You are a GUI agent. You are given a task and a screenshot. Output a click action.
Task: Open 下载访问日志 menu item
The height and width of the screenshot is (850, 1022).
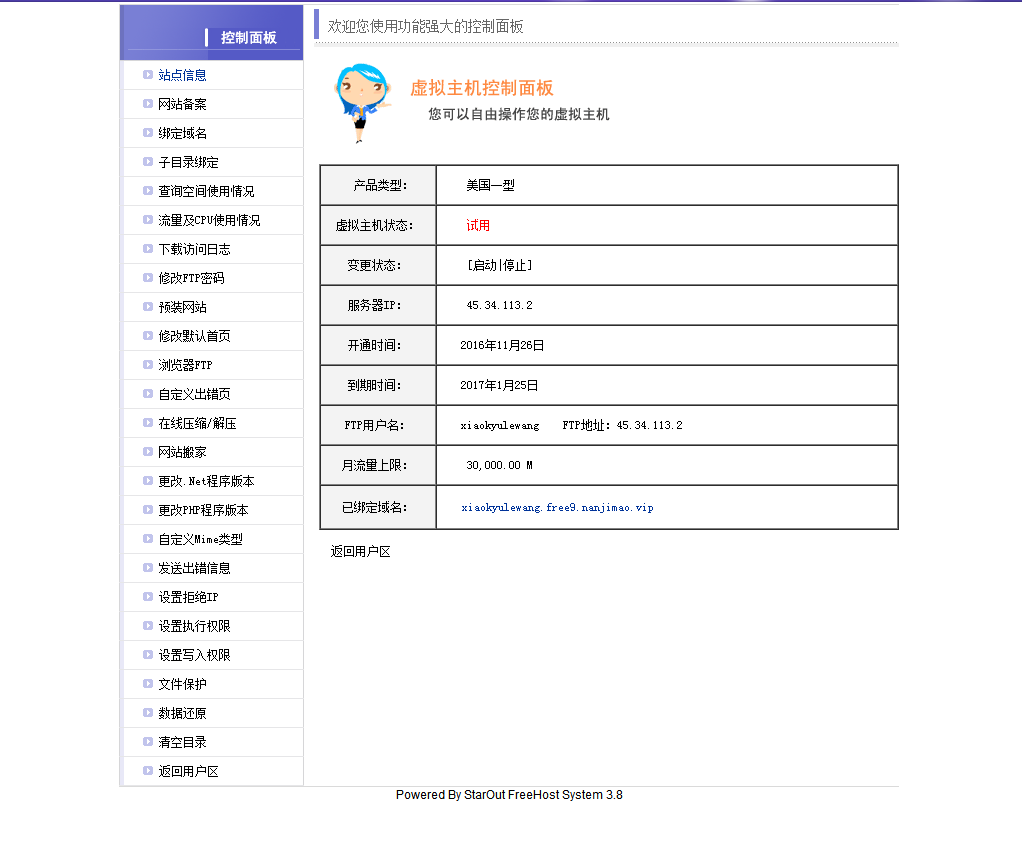tap(194, 249)
